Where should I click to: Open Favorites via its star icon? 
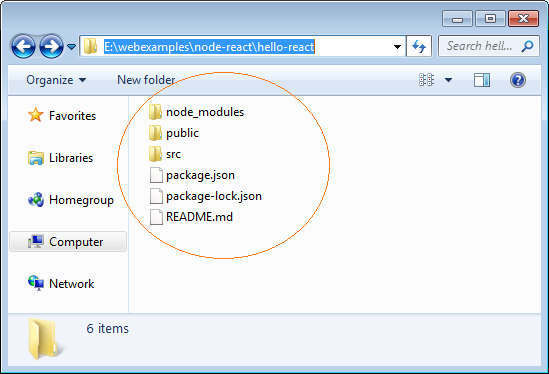35,115
